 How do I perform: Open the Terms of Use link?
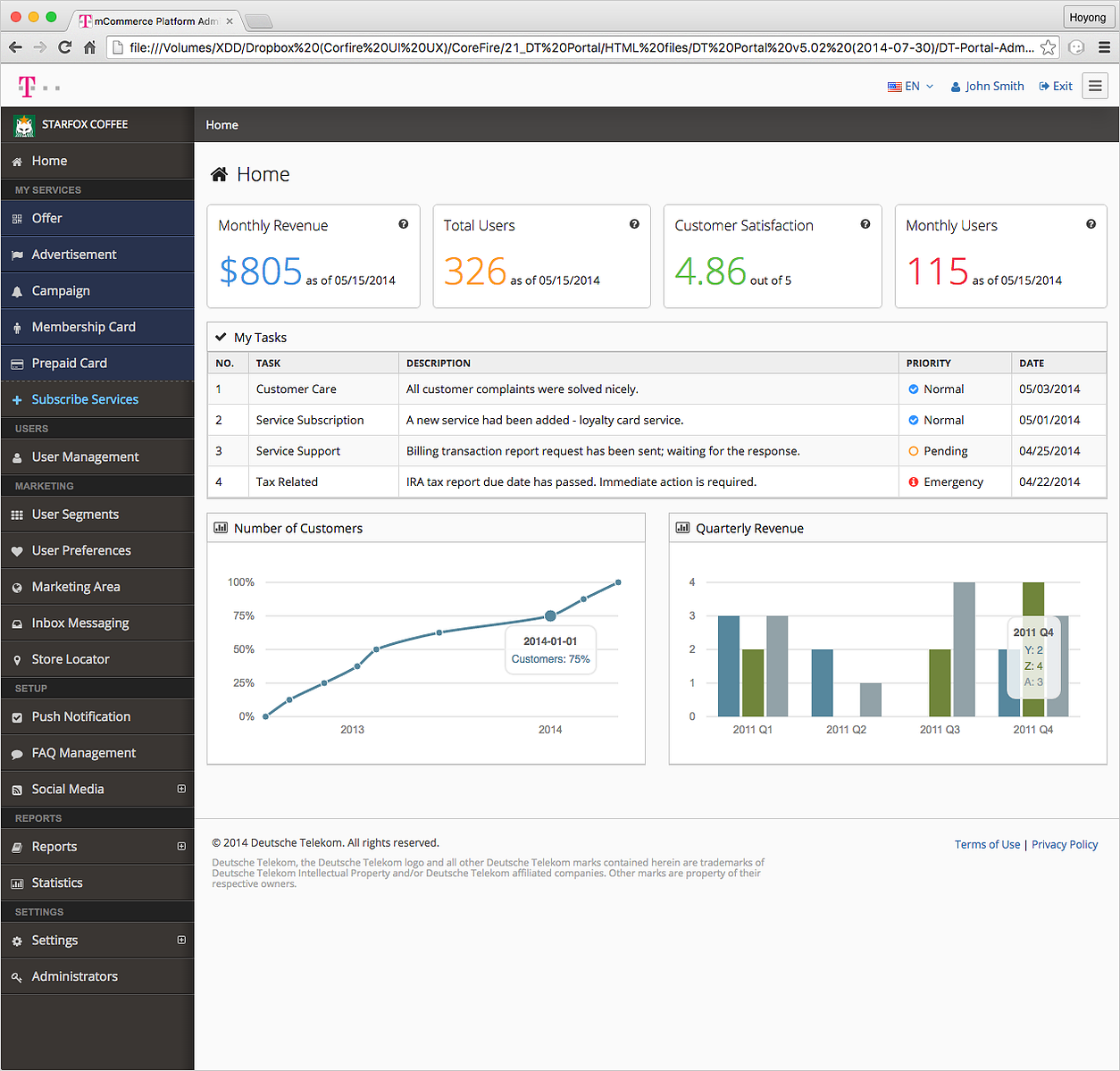pyautogui.click(x=987, y=844)
